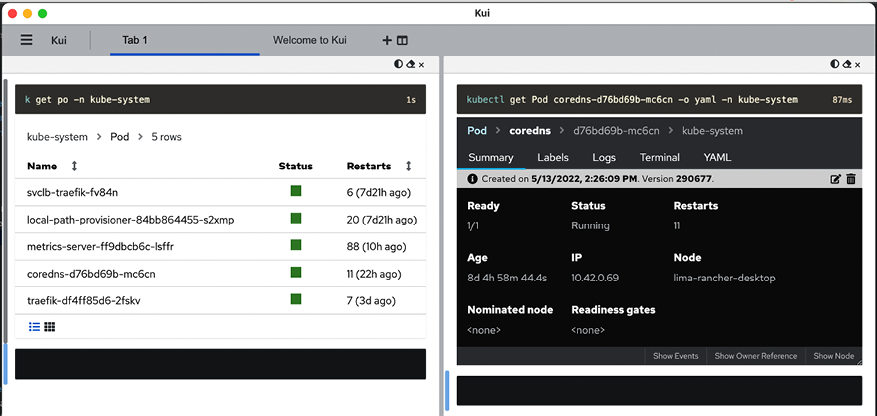Click d76bd69b-mc6cn breadcrumb in pod header
This screenshot has width=877, height=416.
click(x=616, y=131)
